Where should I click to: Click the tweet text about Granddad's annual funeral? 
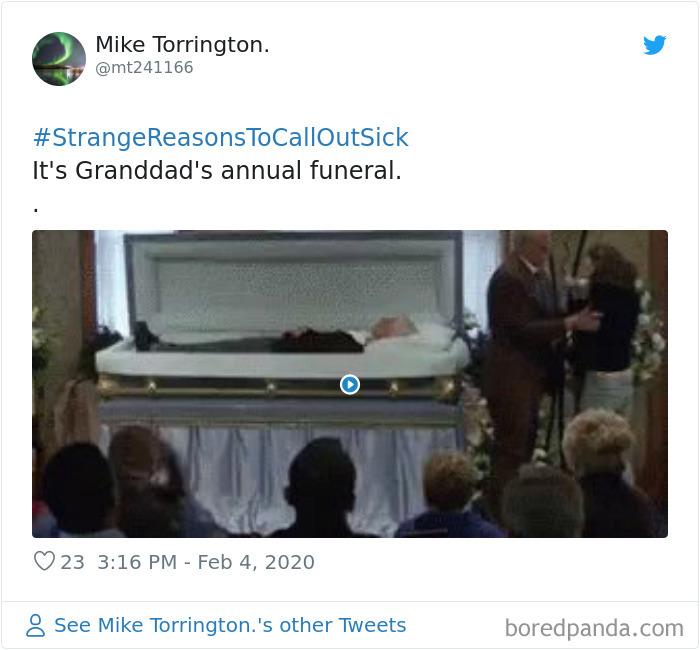click(x=217, y=171)
